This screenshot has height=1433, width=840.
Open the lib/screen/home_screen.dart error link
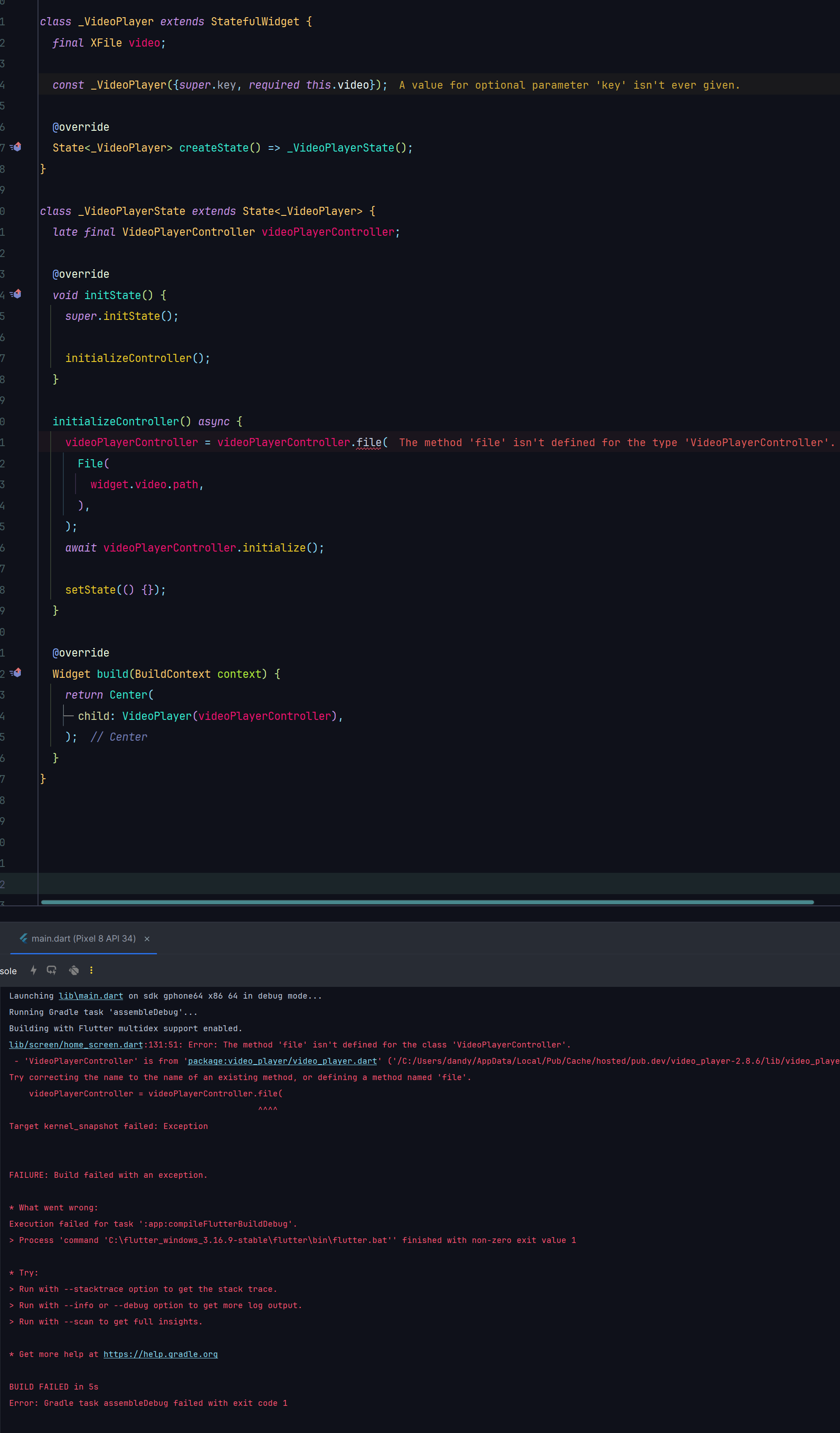pyautogui.click(x=76, y=1045)
